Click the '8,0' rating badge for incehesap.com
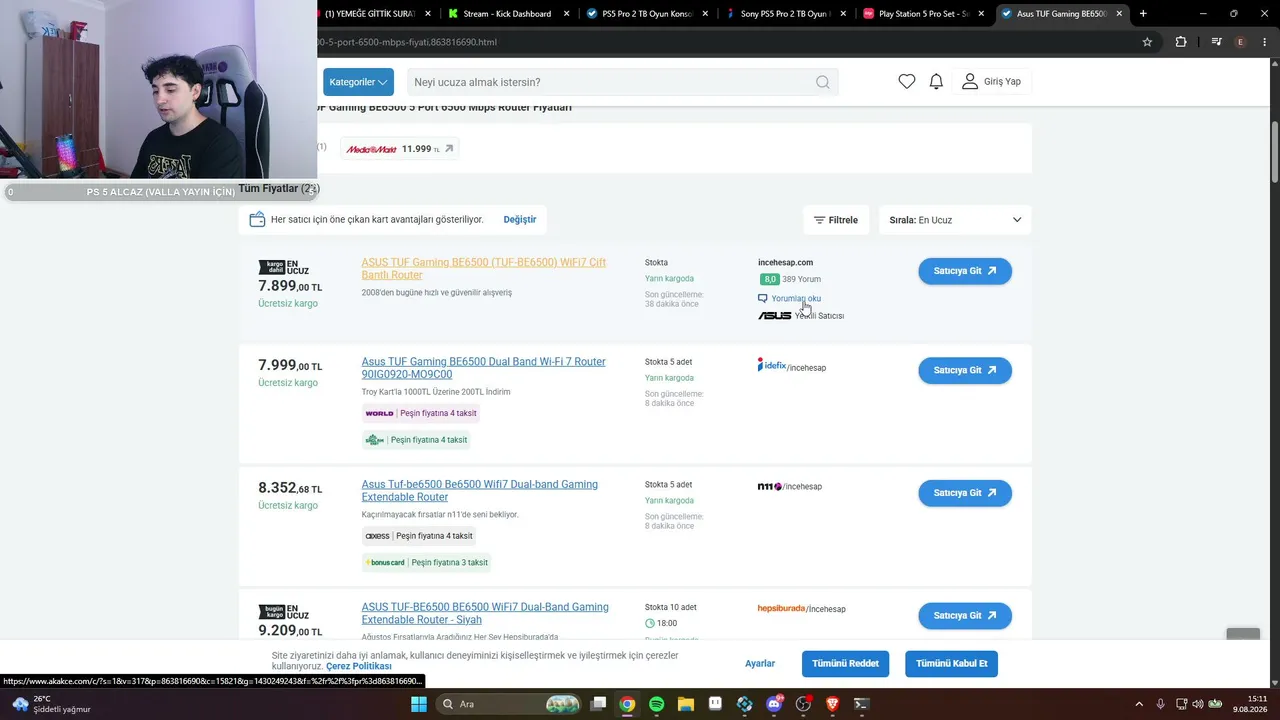 click(x=769, y=279)
